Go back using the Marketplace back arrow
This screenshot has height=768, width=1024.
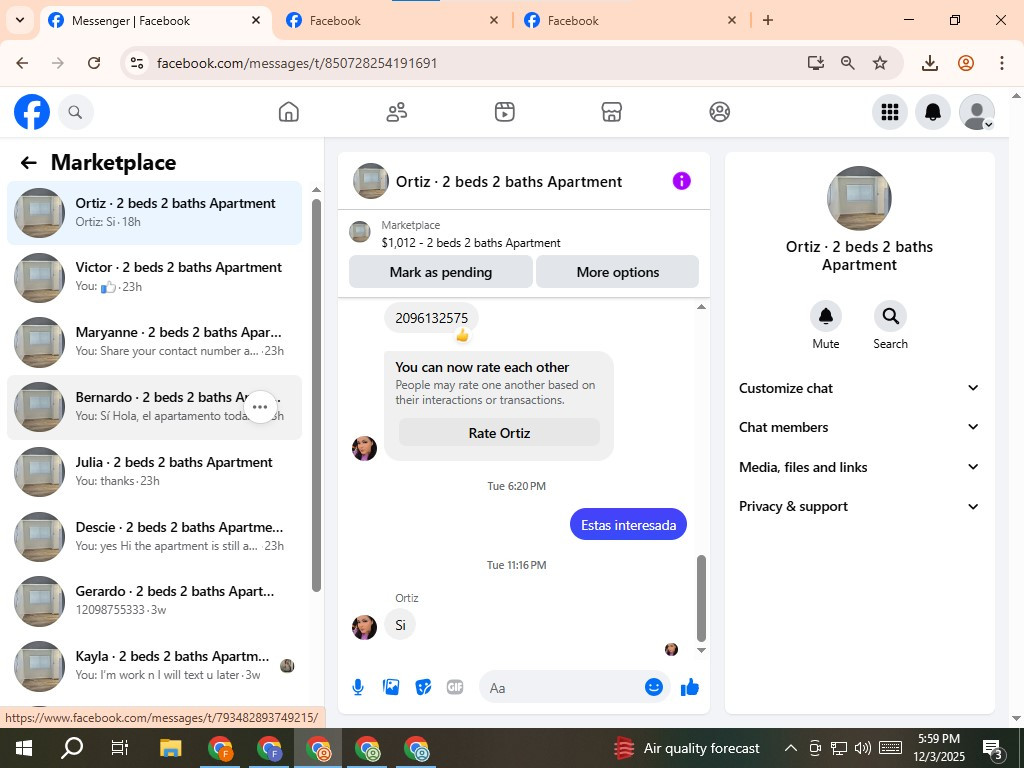click(28, 163)
